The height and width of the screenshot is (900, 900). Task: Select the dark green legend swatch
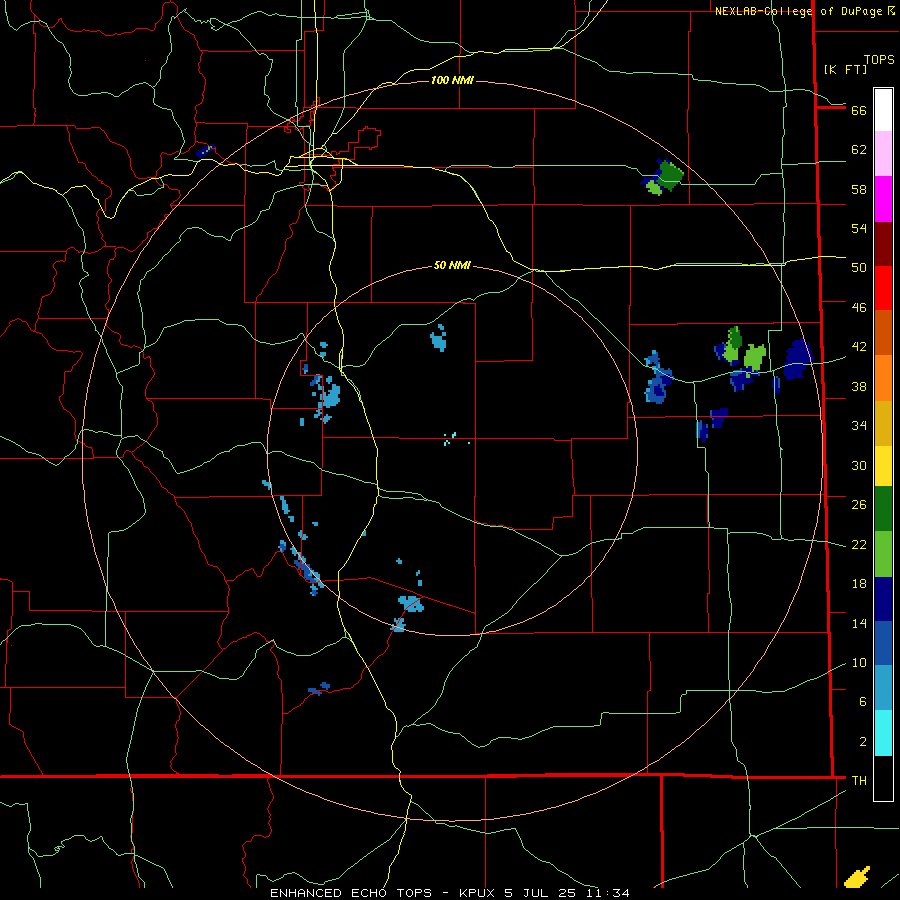pyautogui.click(x=883, y=509)
